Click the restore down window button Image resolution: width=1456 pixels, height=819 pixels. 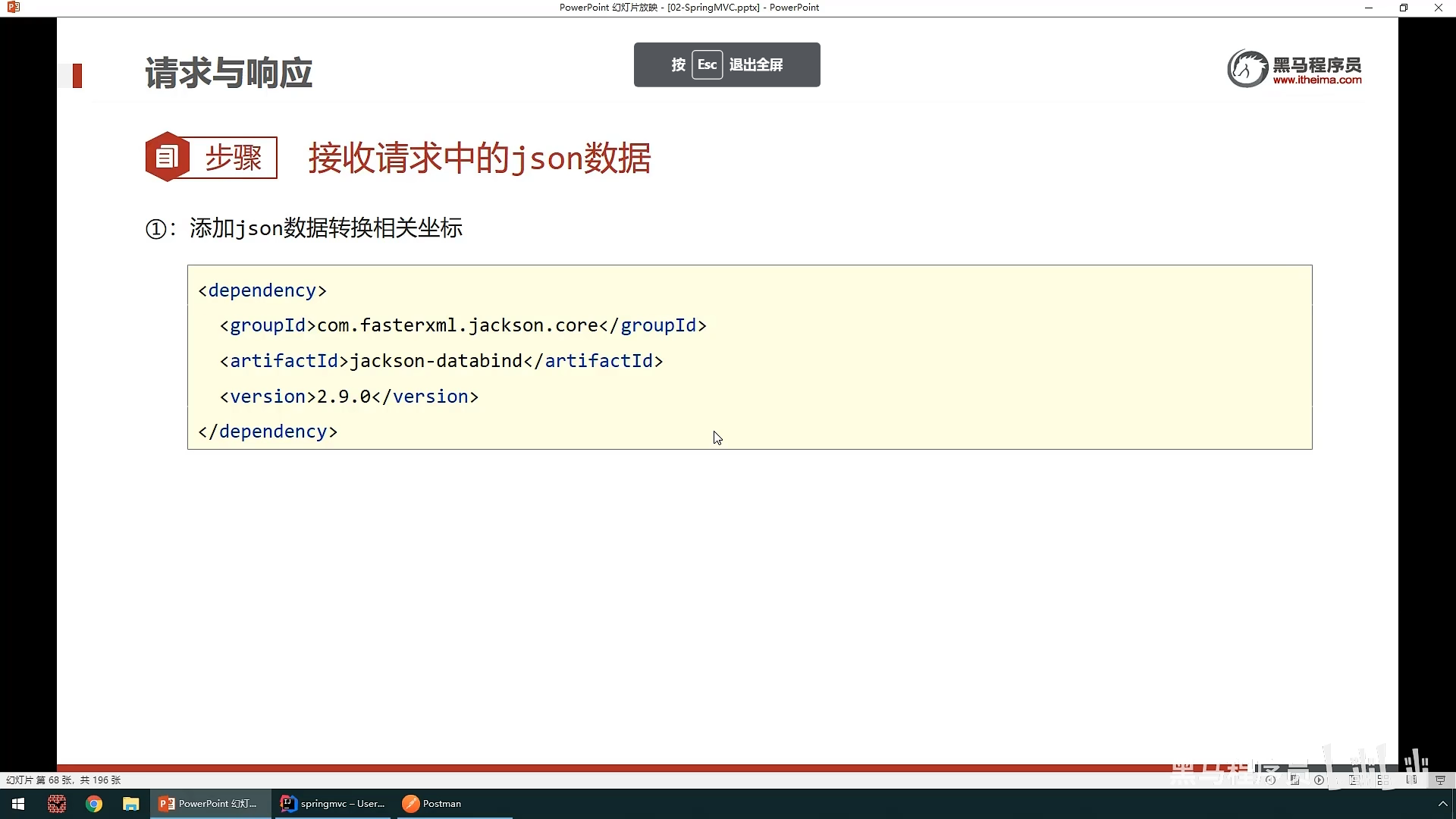click(x=1404, y=8)
